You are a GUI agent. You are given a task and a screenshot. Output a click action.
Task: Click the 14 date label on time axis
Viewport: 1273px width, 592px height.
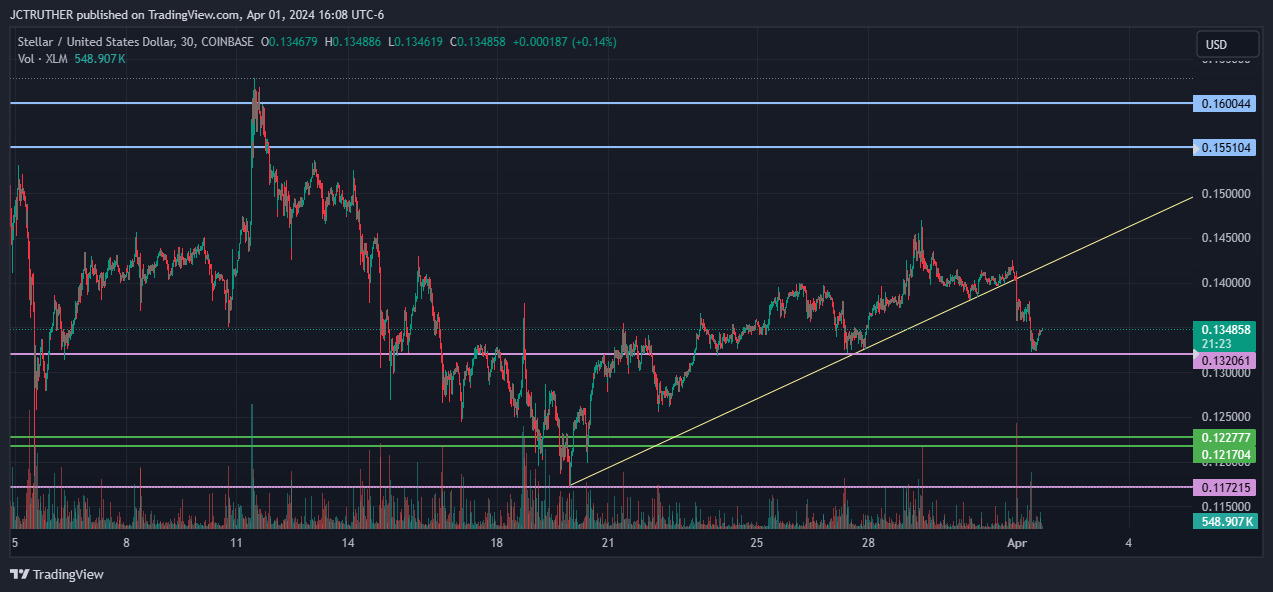tap(348, 543)
